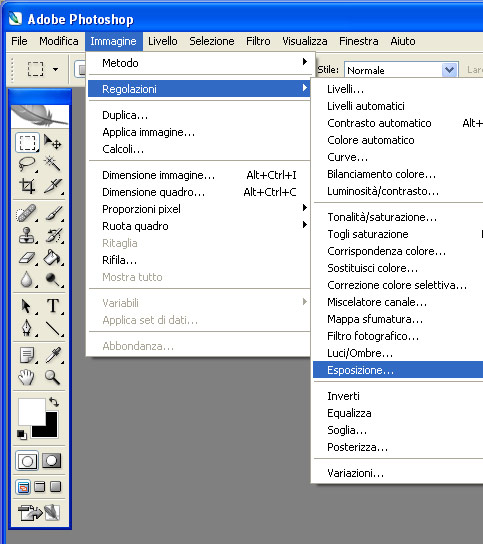Select the Rectangular Marquee tool in toolbox
Screen dimensions: 483x544
(x=27, y=143)
